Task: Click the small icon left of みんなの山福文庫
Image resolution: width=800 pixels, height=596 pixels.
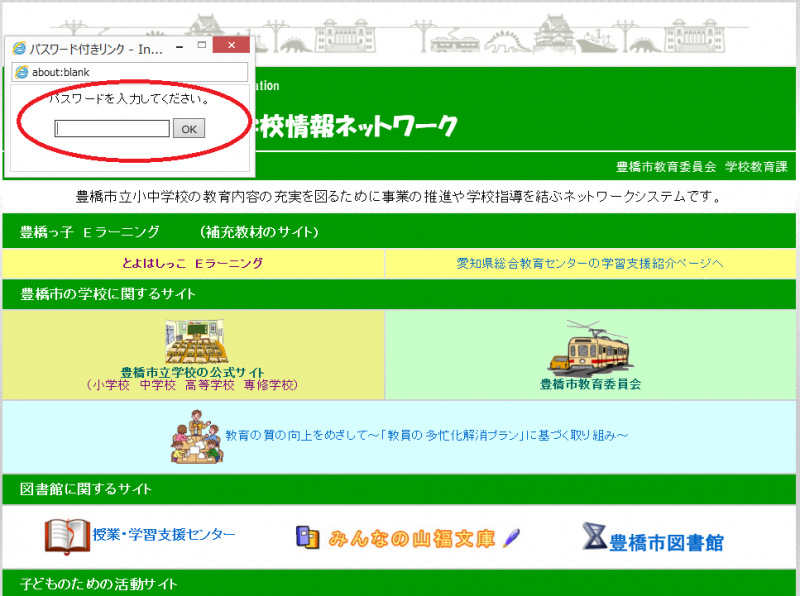Action: click(x=306, y=538)
